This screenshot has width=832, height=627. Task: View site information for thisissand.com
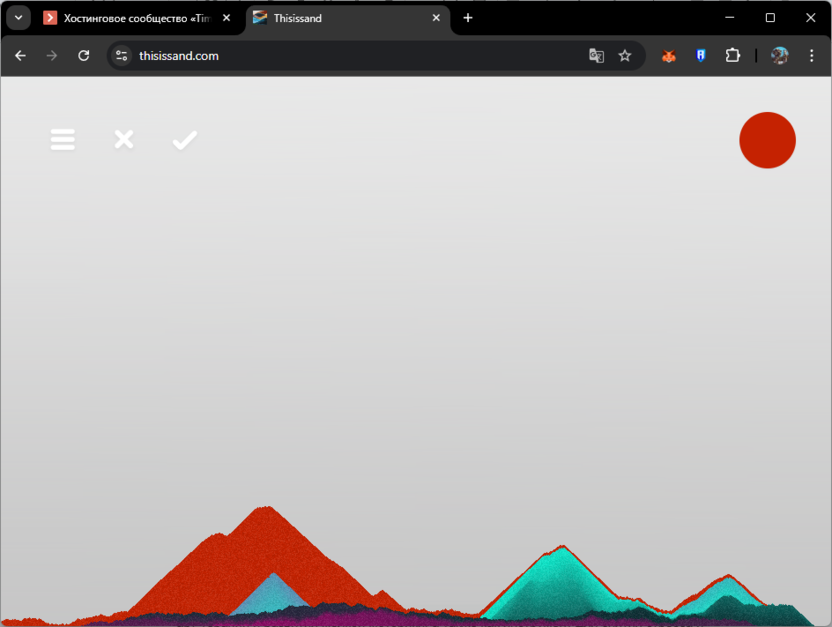pos(122,56)
